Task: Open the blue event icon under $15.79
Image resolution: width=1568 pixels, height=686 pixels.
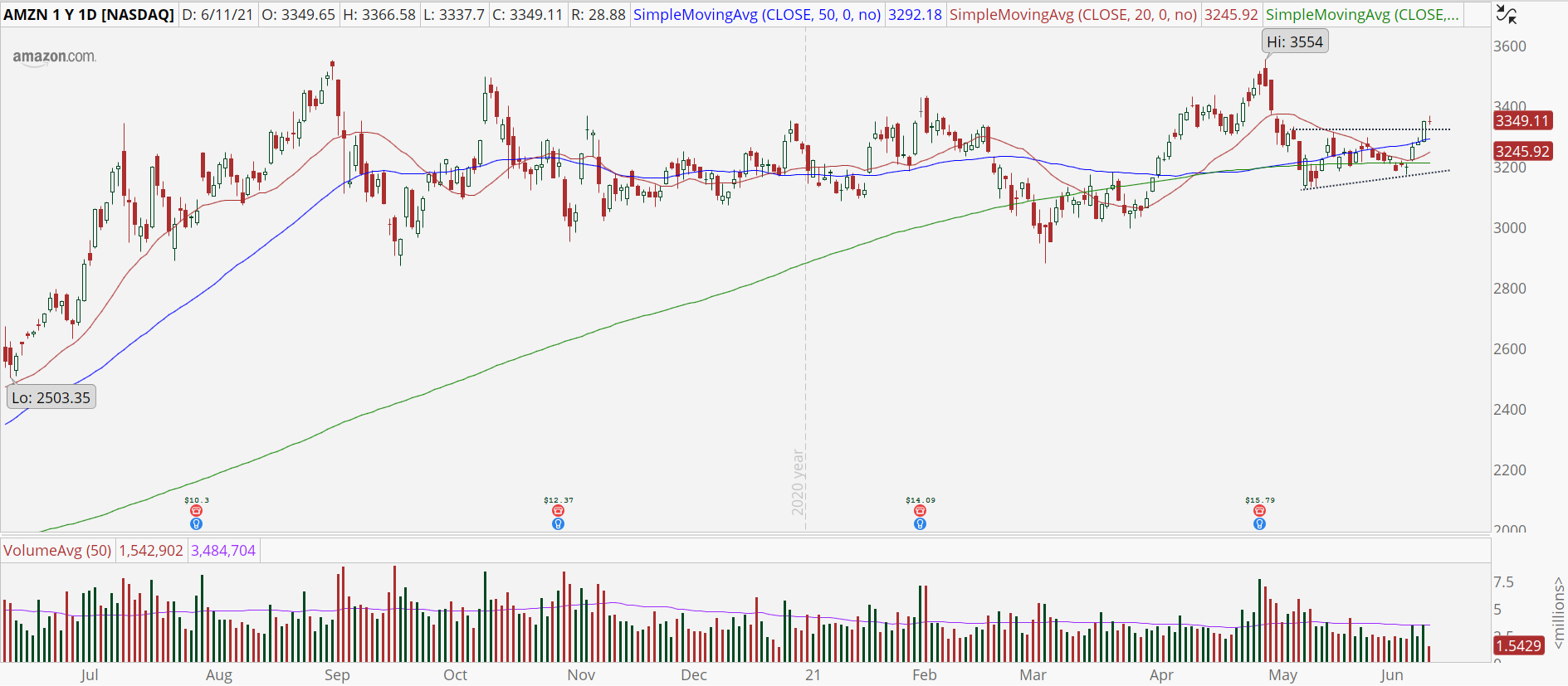Action: [1259, 523]
